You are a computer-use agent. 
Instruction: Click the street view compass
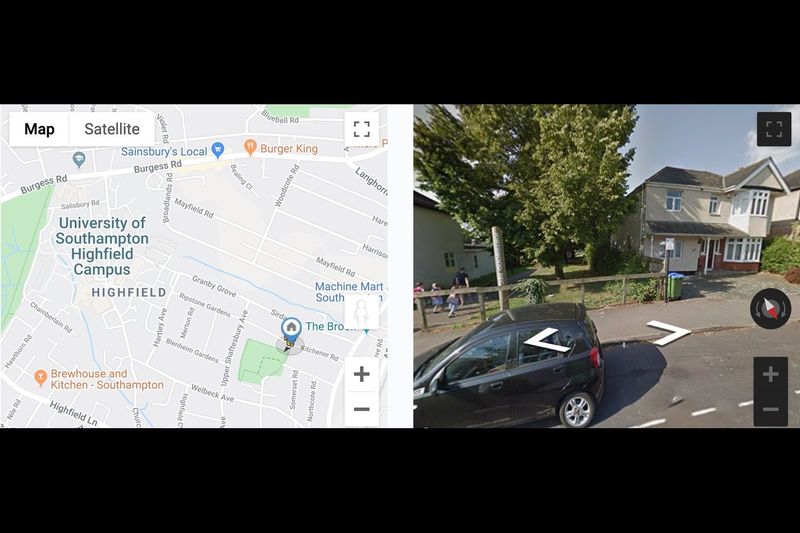770,308
